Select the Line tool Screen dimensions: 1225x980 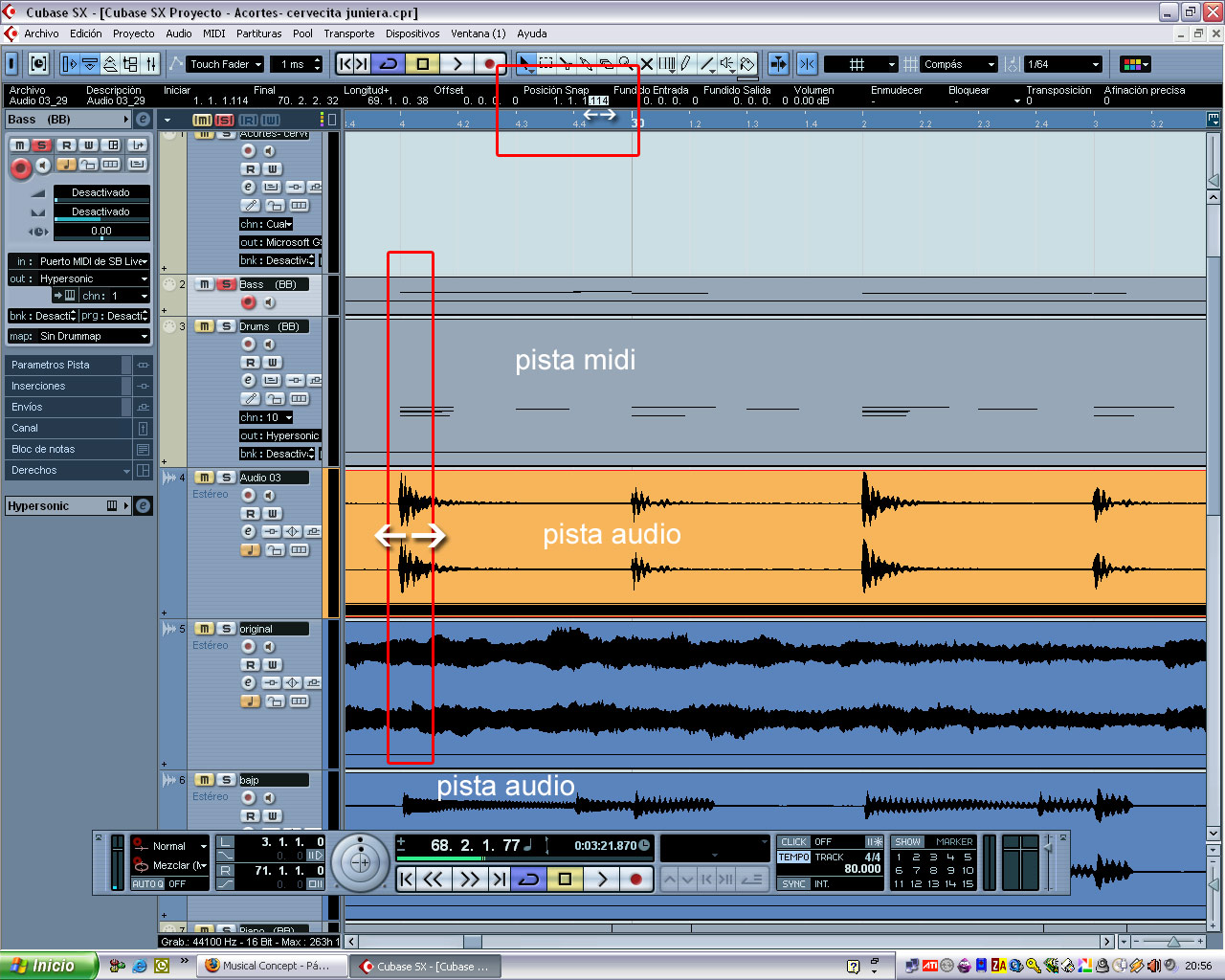tap(707, 64)
